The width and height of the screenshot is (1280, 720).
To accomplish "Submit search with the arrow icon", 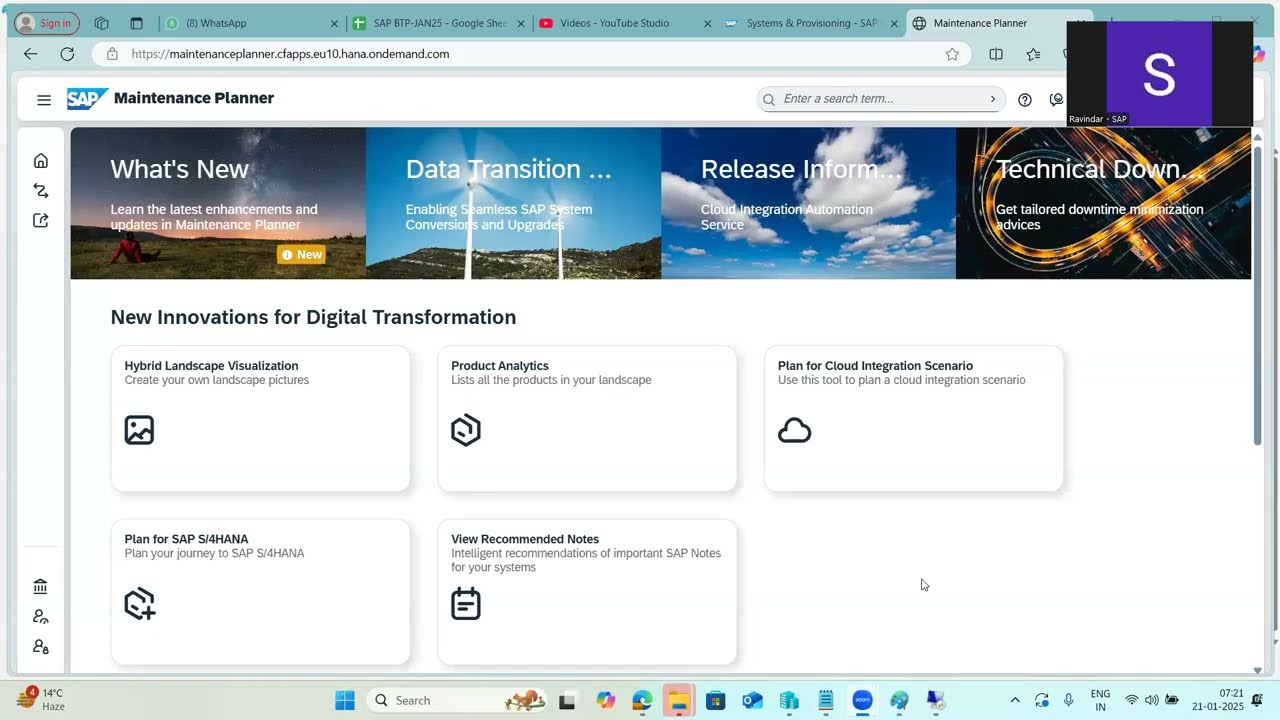I will pyautogui.click(x=993, y=99).
